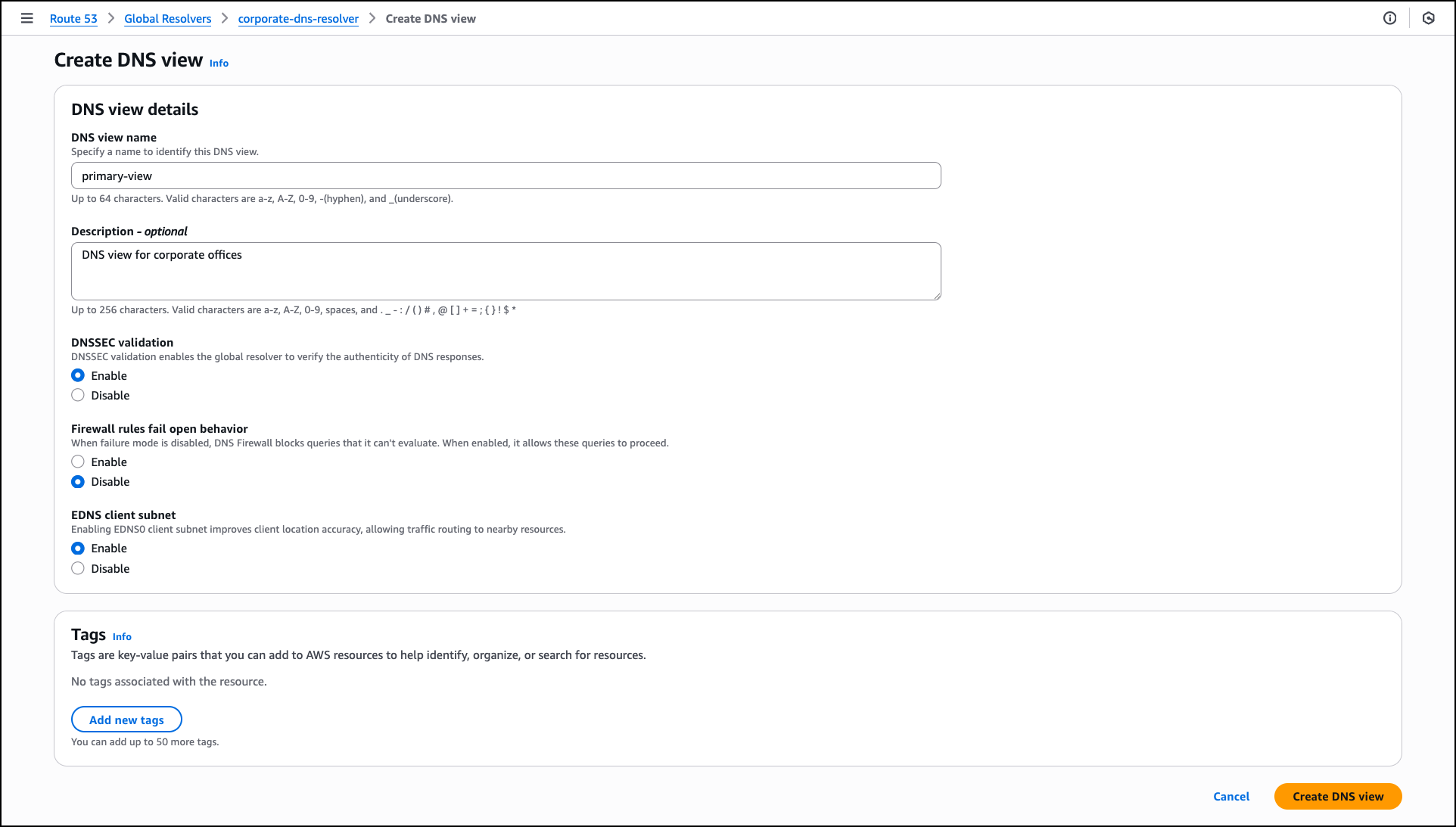Click the Description text area
Viewport: 1456px width, 827px height.
(x=506, y=271)
